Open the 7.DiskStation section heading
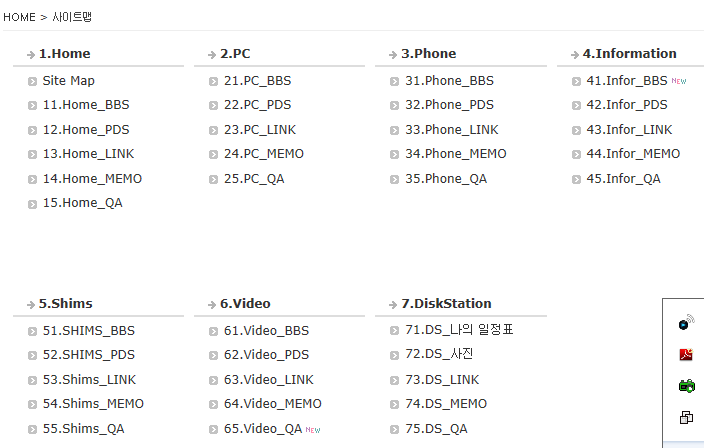 [446, 304]
